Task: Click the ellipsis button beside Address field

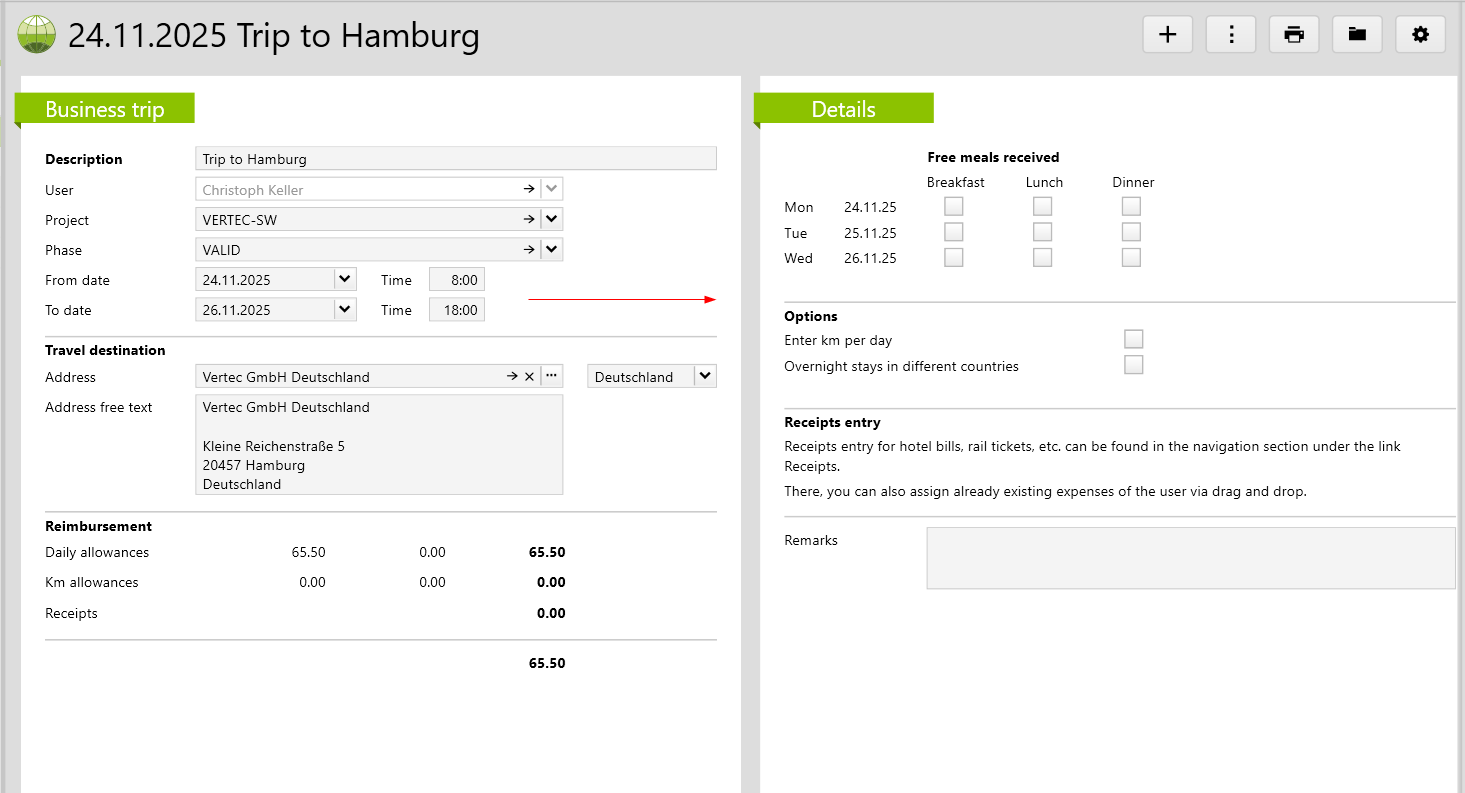Action: pos(551,377)
